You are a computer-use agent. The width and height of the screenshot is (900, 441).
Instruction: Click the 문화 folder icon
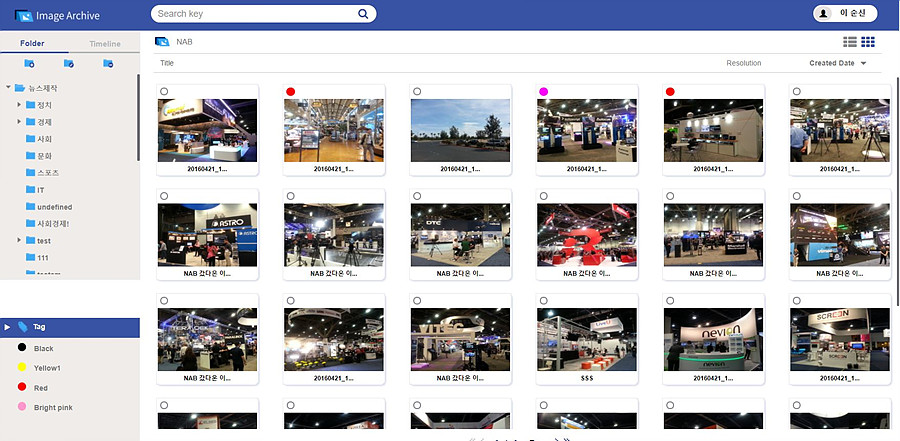click(30, 156)
